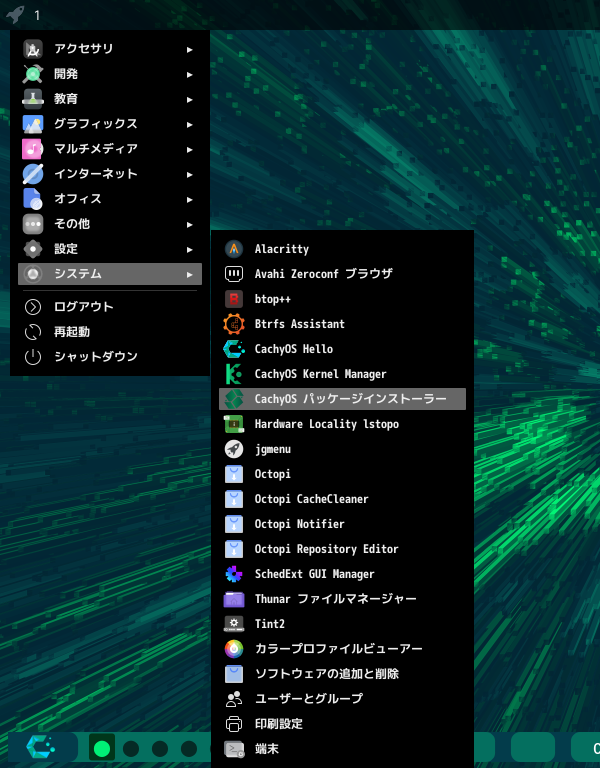Click ログアウト to log out
The height and width of the screenshot is (768, 600).
click(x=83, y=307)
